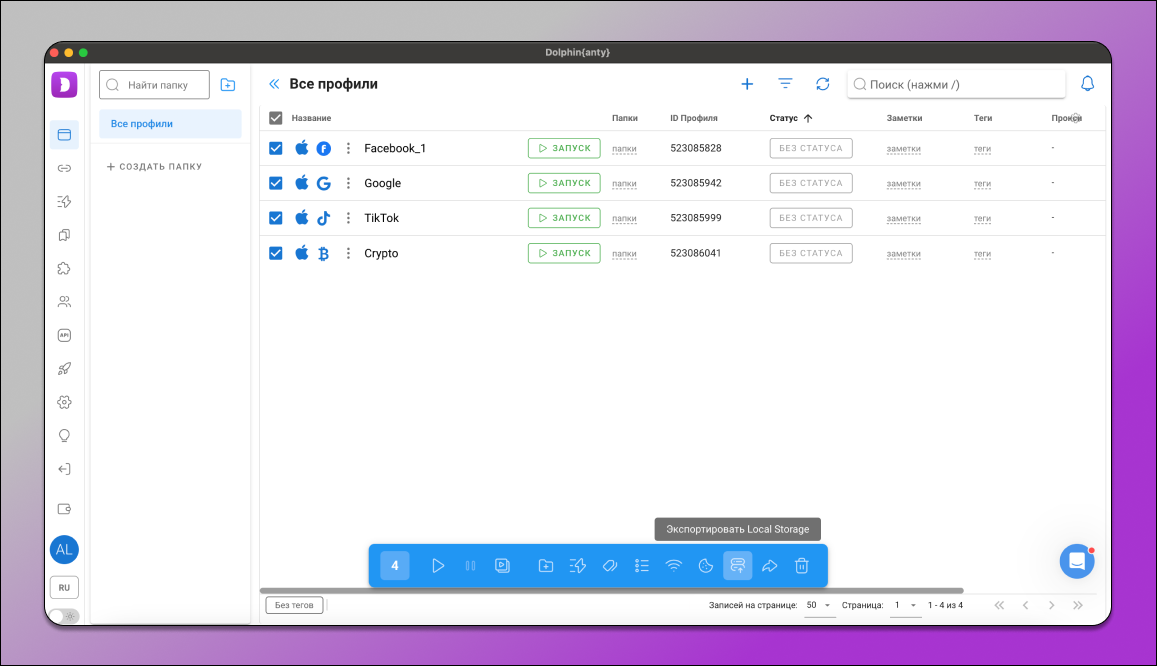Click Создать папку to create folder
This screenshot has height=666, width=1157.
pos(154,167)
